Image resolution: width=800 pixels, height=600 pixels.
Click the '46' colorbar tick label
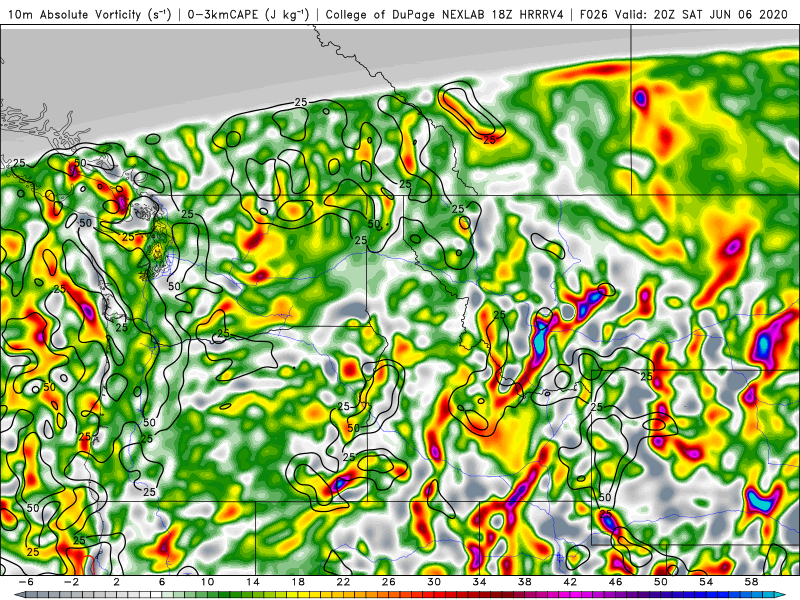(x=615, y=582)
